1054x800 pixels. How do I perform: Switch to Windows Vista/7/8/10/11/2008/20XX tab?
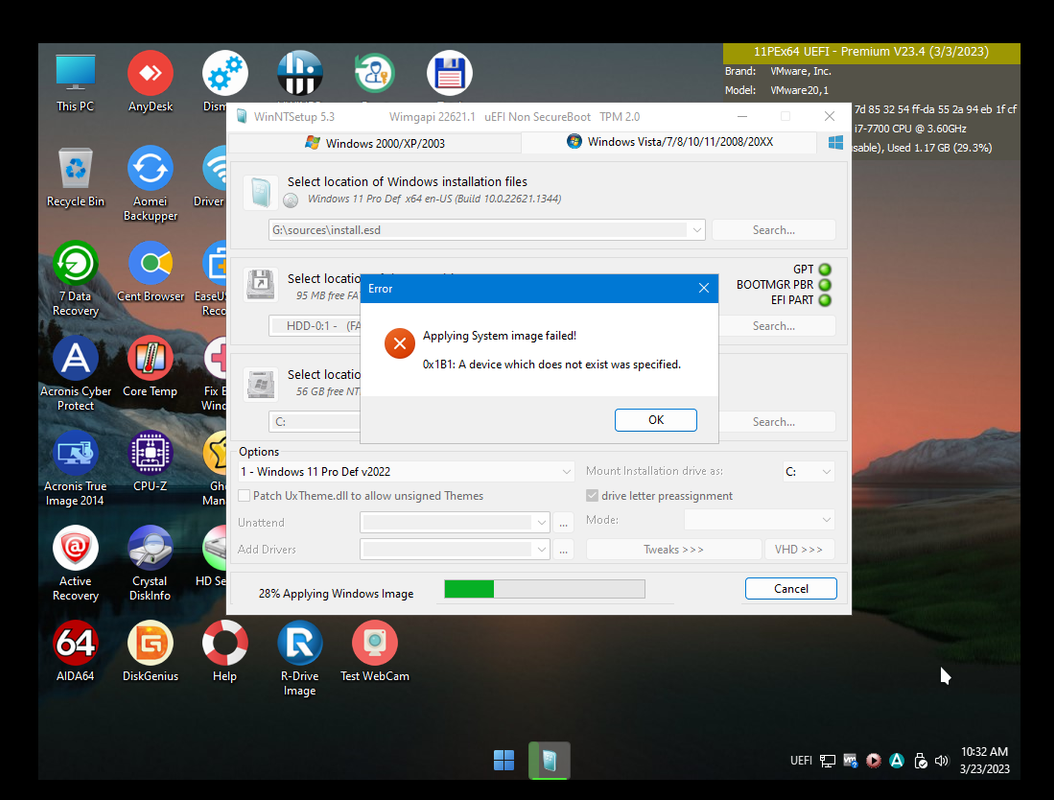click(670, 142)
